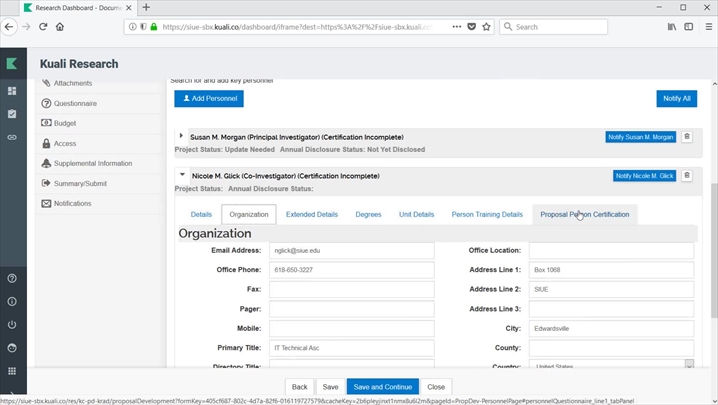Open the Extended Details tab

pos(311,214)
